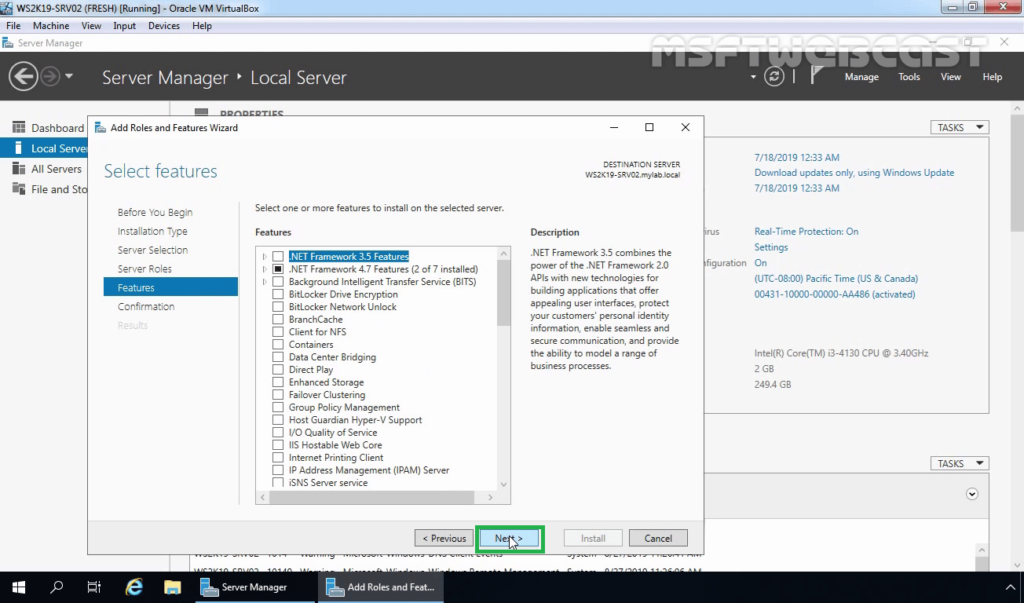This screenshot has width=1024, height=603.
Task: Select File and Storage Services sidebar icon
Action: [19, 189]
